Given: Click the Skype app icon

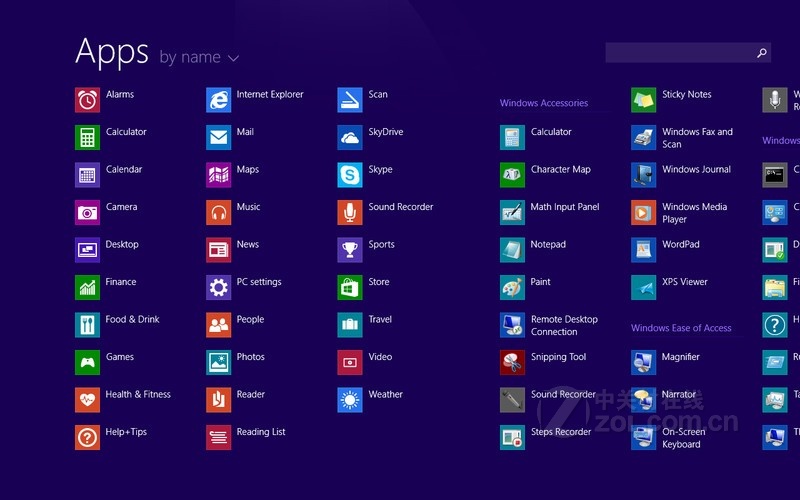Looking at the screenshot, I should [349, 175].
